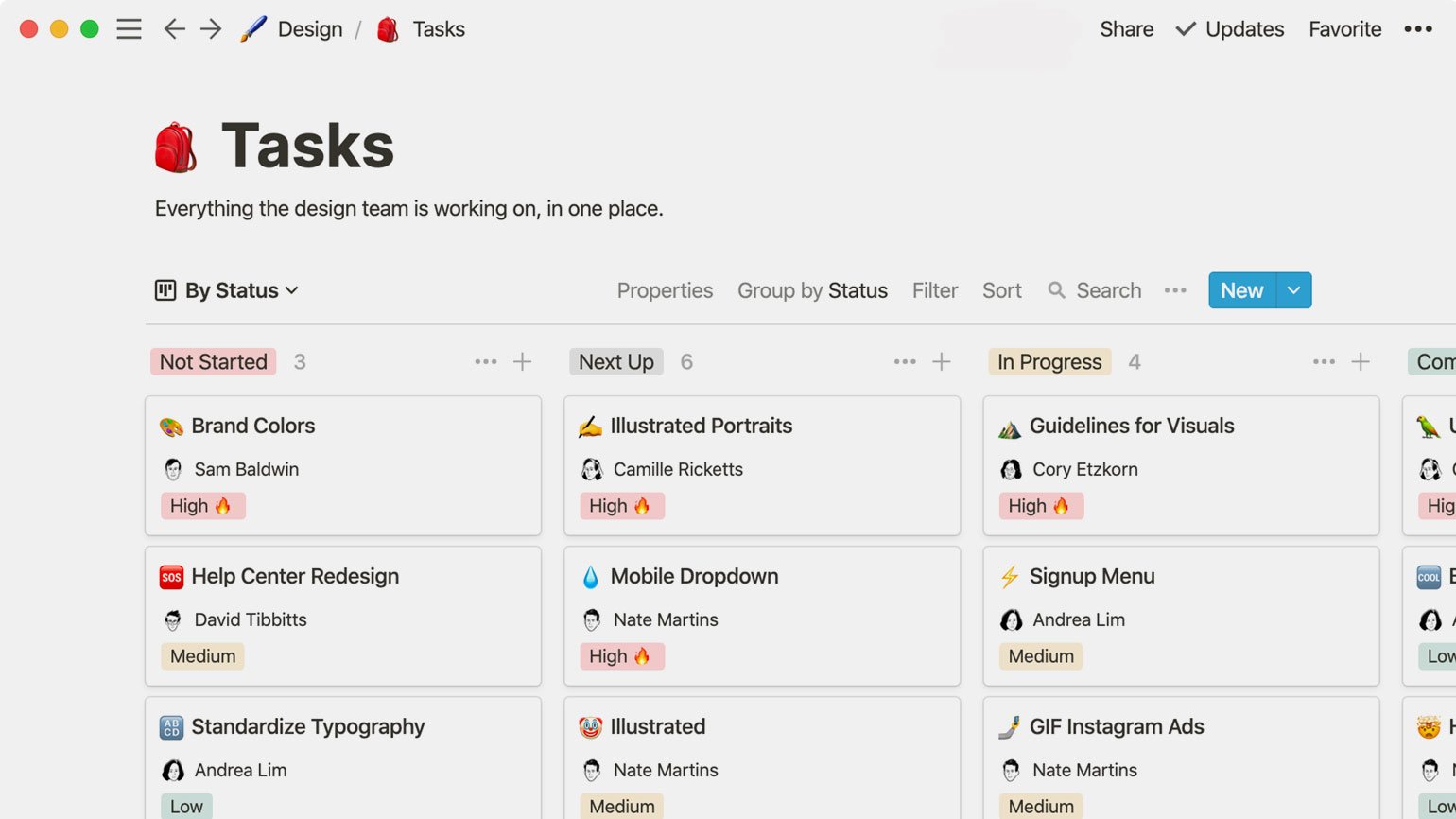Open the Updates panel

click(1230, 29)
